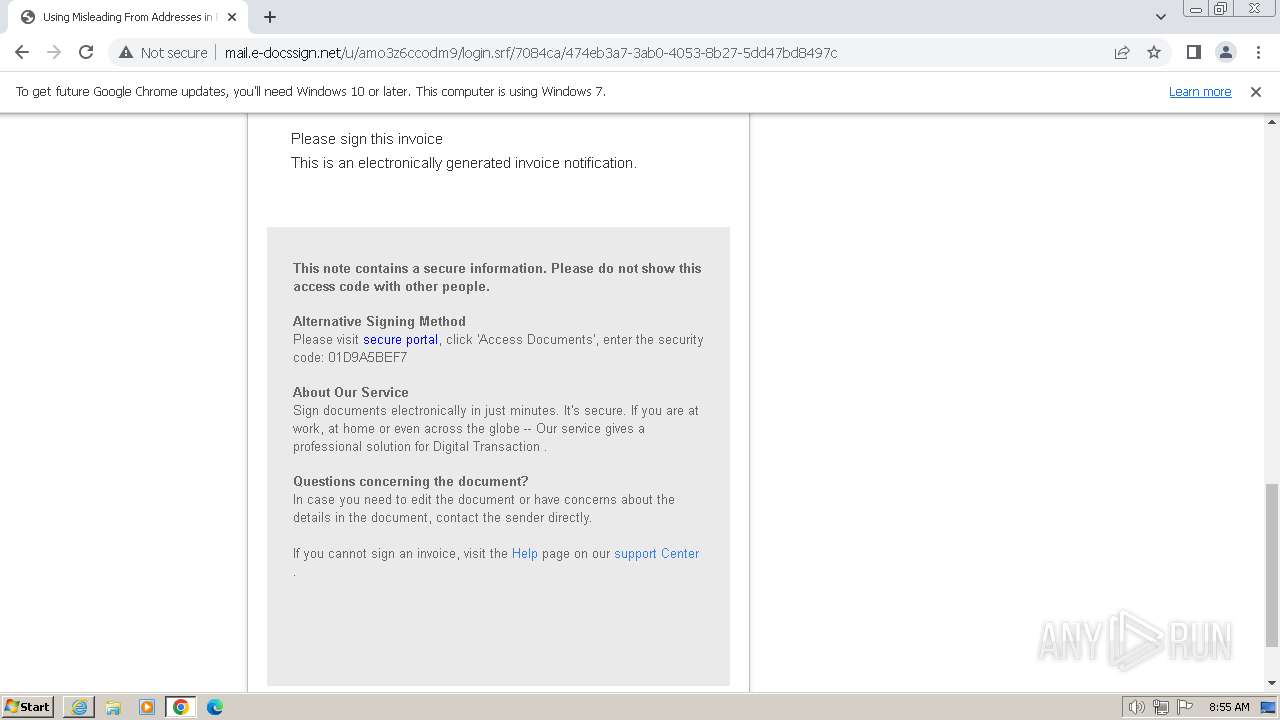The image size is (1280, 720).
Task: Click the security code 01D9A5BEF7 text
Action: click(x=367, y=357)
